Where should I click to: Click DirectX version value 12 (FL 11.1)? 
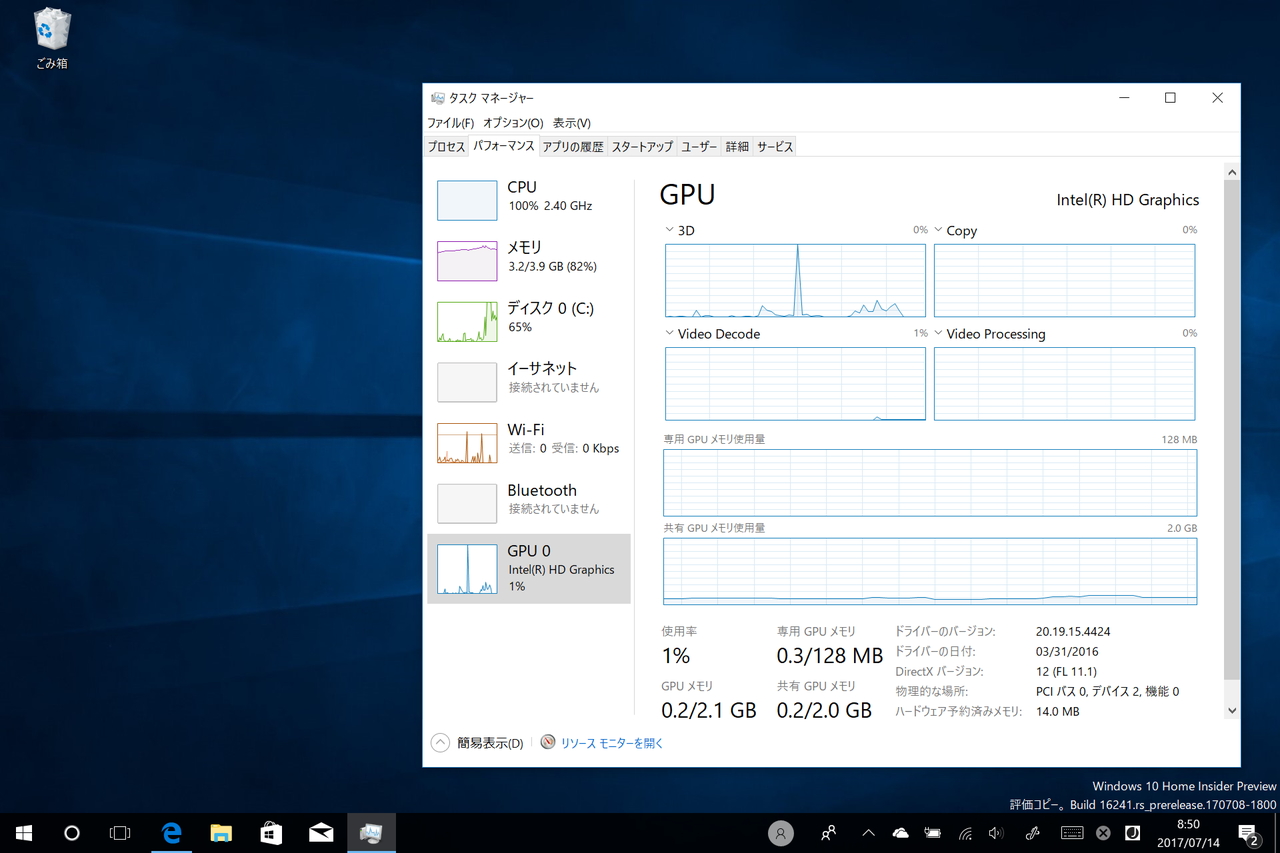pyautogui.click(x=1066, y=672)
